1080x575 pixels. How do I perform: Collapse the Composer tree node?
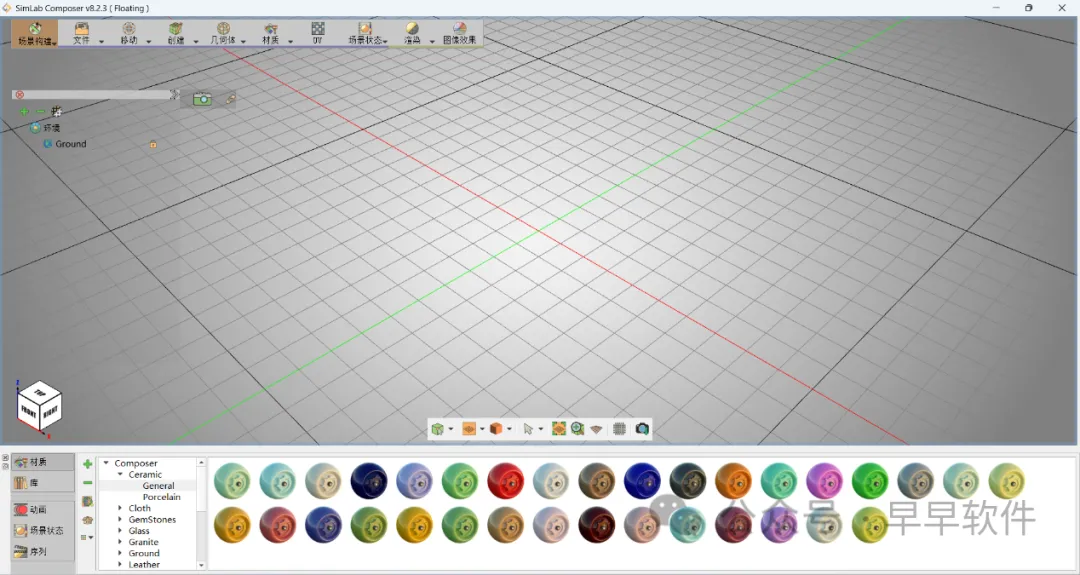click(x=106, y=463)
